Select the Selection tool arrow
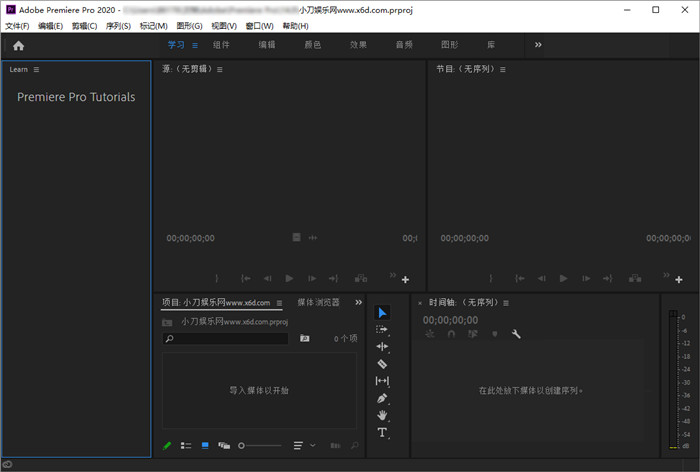Screen dimensions: 700x472 pos(382,313)
